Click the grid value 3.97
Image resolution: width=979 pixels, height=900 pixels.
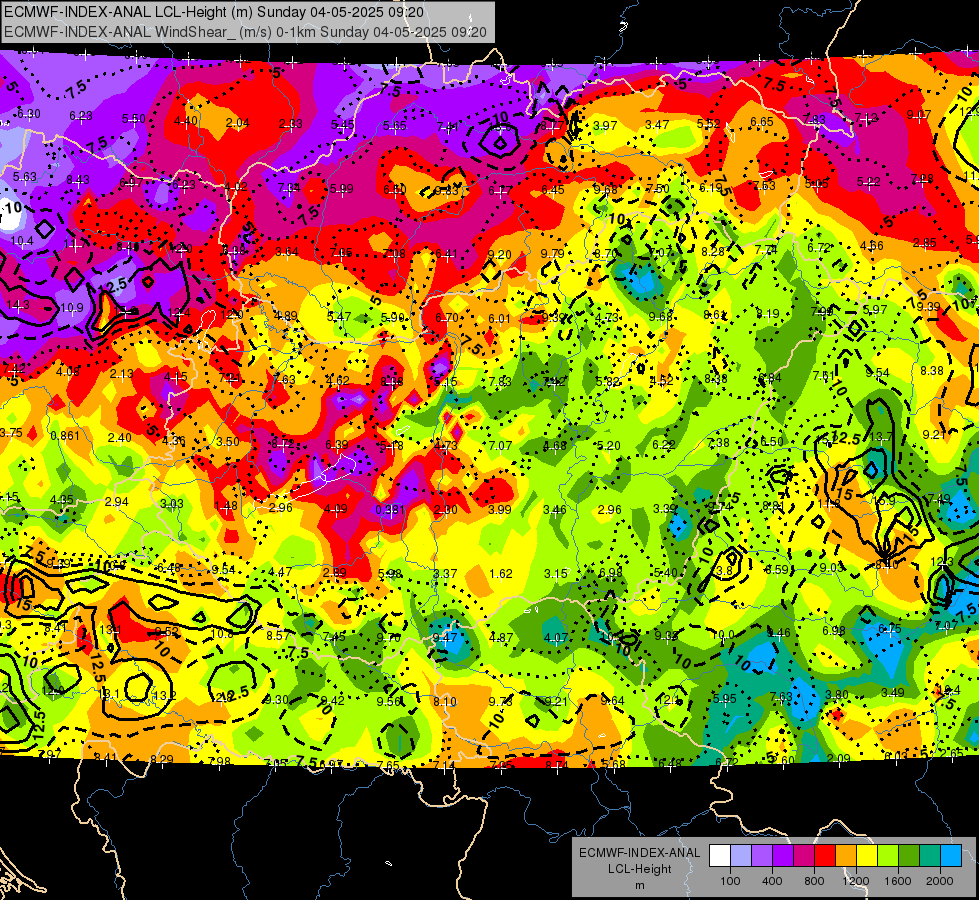605,126
